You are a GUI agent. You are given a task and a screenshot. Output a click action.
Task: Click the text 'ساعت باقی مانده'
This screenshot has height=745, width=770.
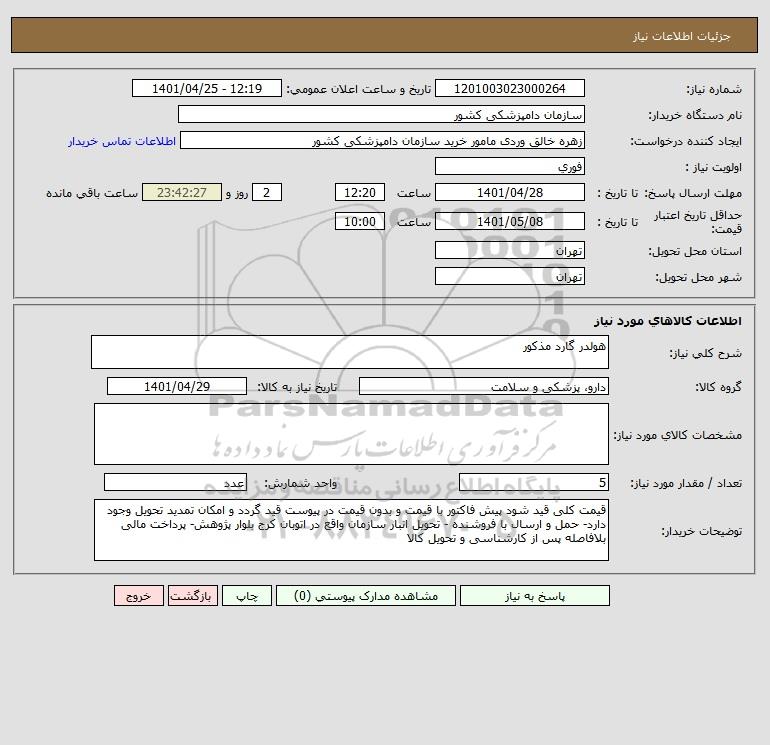[x=92, y=193]
